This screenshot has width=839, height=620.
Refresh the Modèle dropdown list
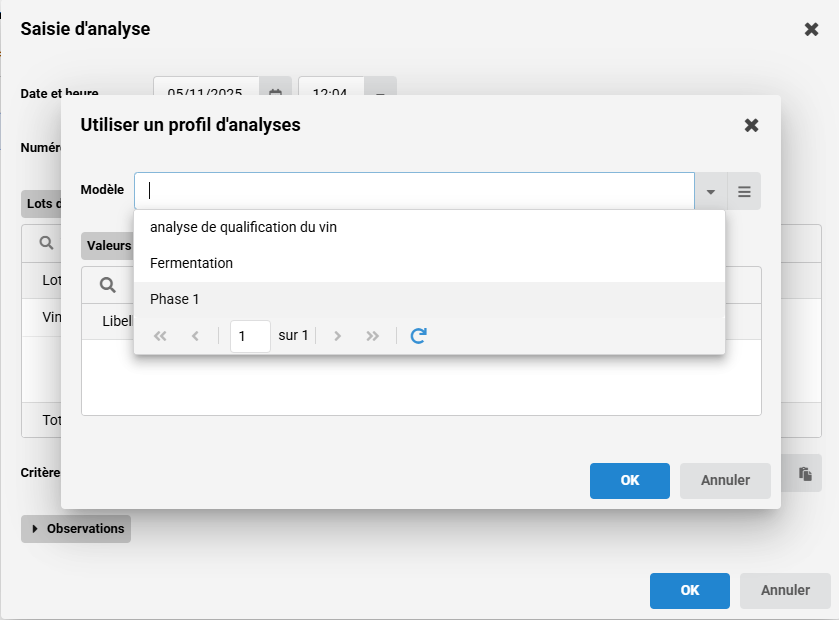418,336
